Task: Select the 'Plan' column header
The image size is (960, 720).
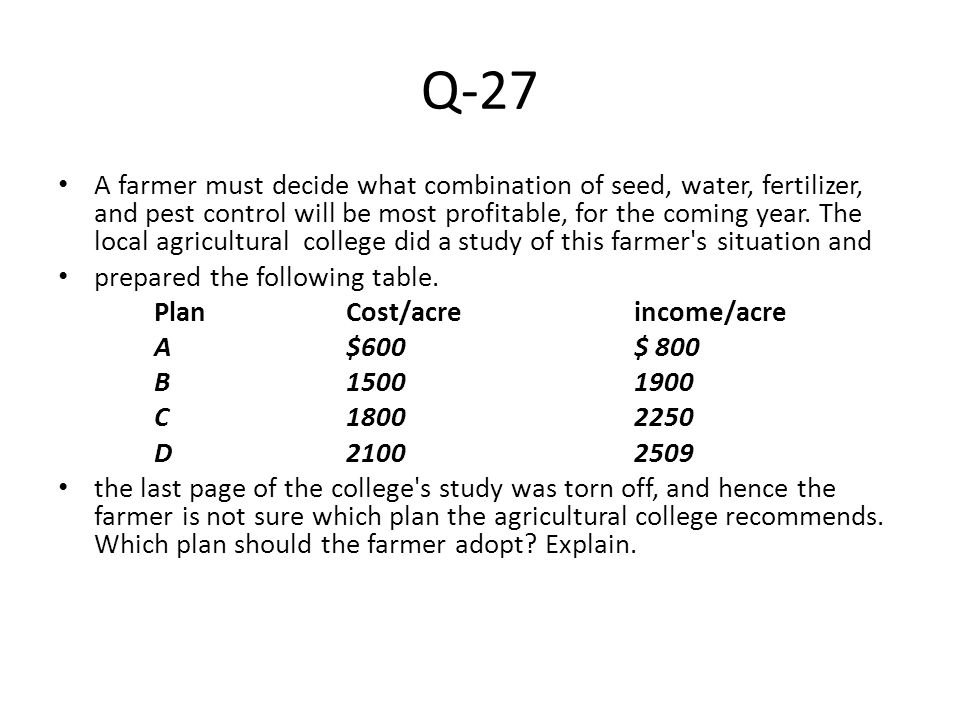Action: point(179,312)
